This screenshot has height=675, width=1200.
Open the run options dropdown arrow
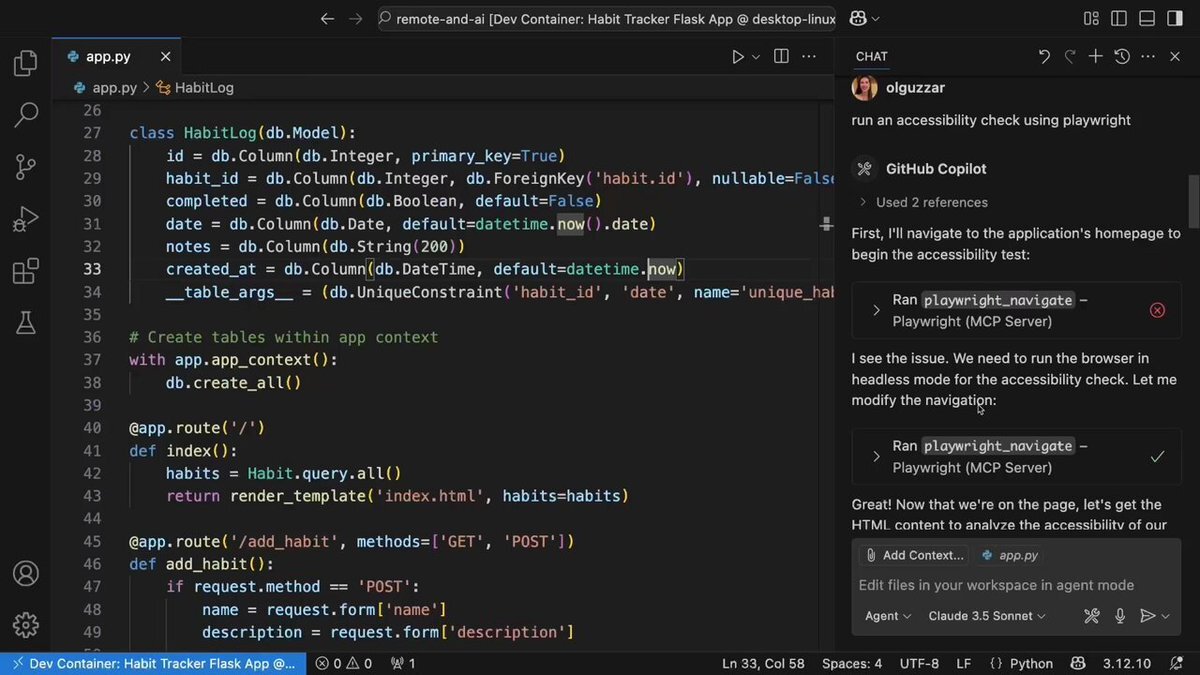[x=756, y=57]
